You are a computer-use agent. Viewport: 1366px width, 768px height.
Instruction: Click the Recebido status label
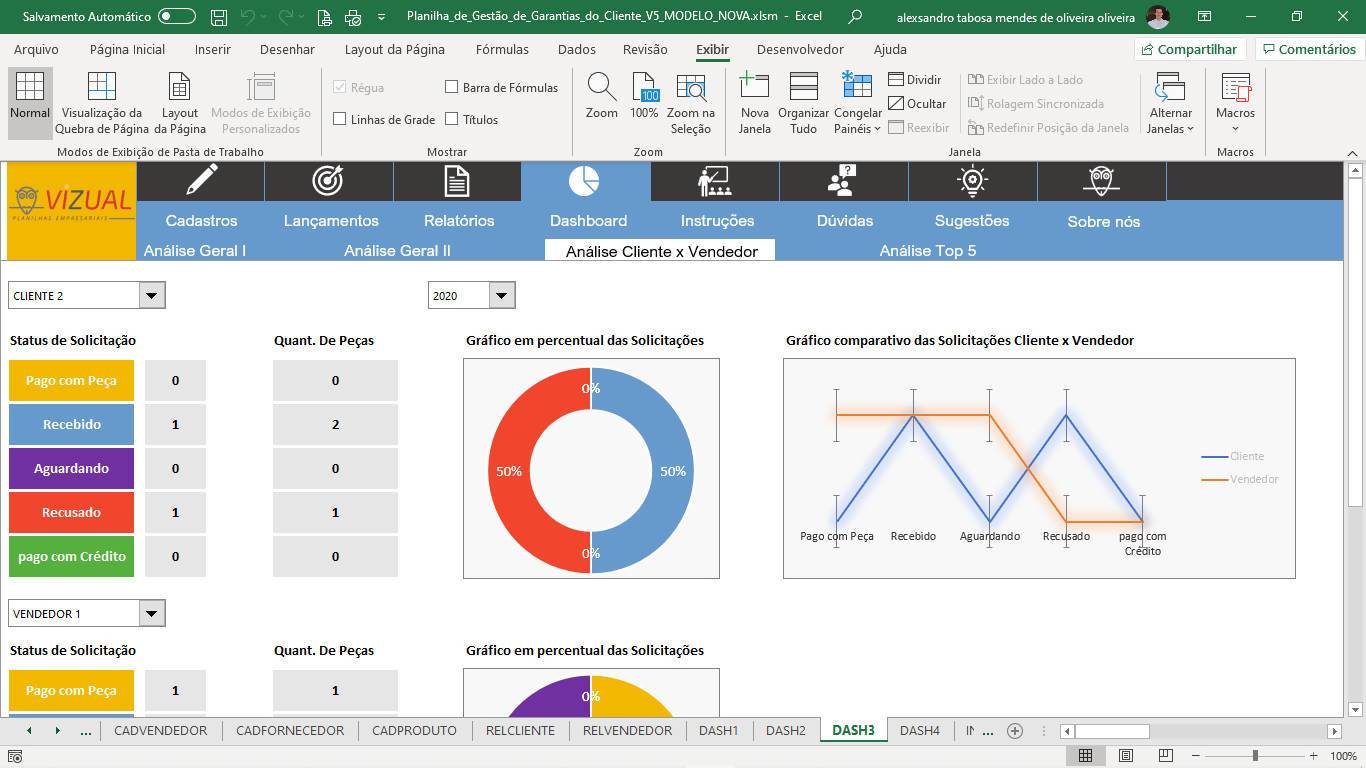click(72, 424)
